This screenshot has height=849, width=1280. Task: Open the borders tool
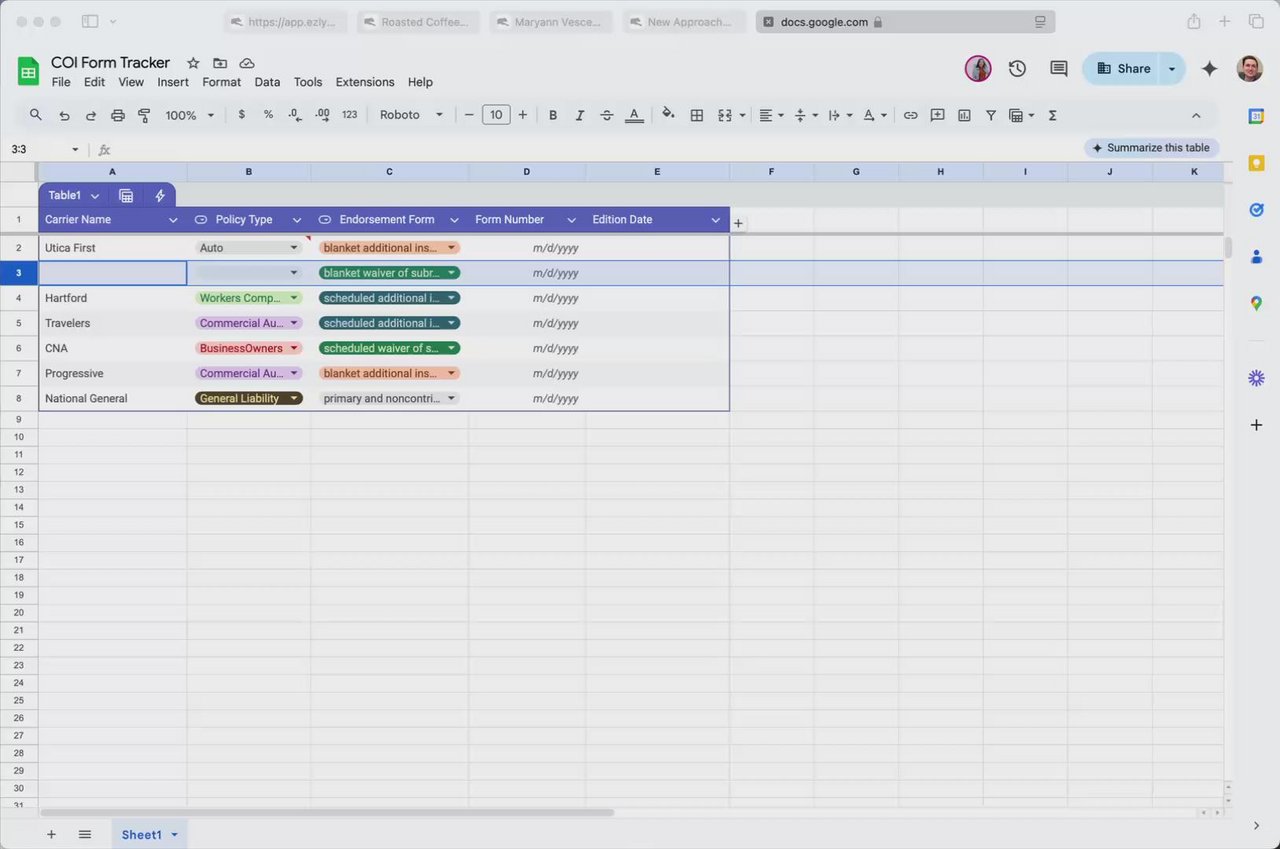pyautogui.click(x=697, y=115)
